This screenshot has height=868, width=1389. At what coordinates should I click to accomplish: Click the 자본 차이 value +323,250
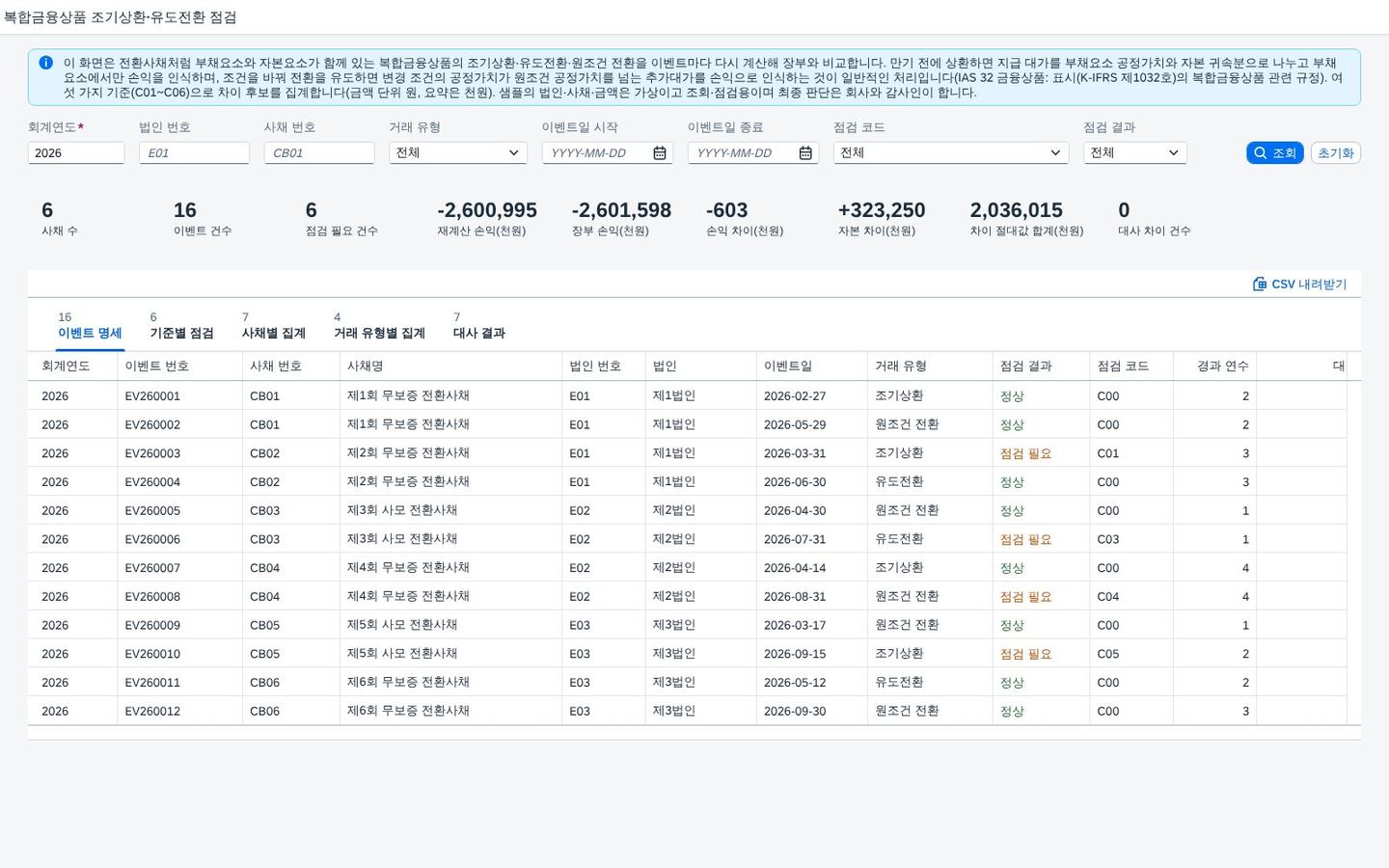(882, 210)
